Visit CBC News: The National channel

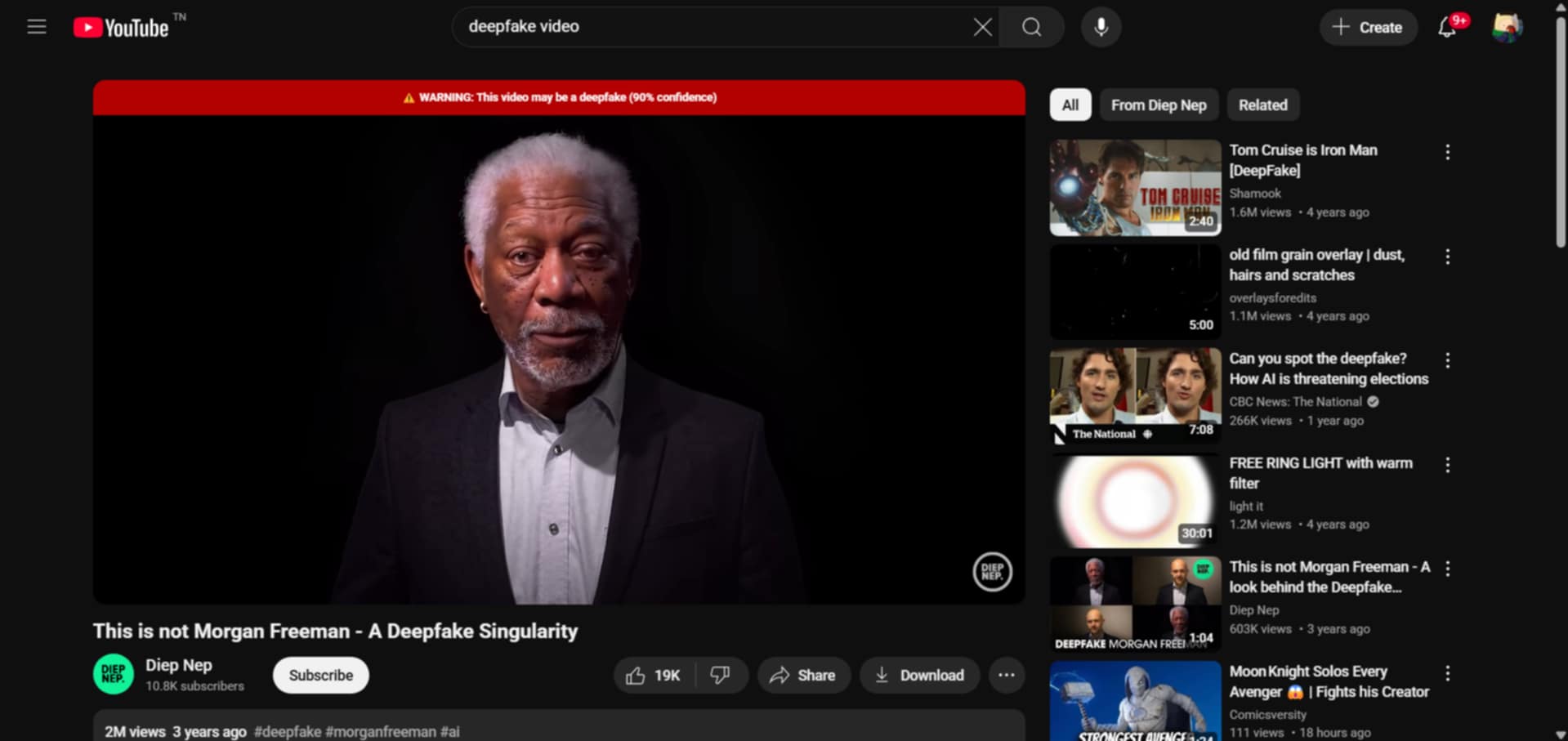point(1295,402)
